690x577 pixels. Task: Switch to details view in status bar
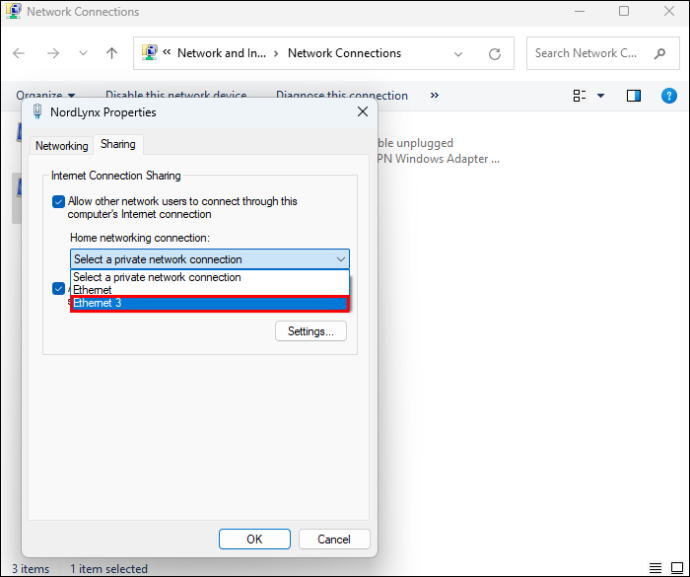coord(655,568)
